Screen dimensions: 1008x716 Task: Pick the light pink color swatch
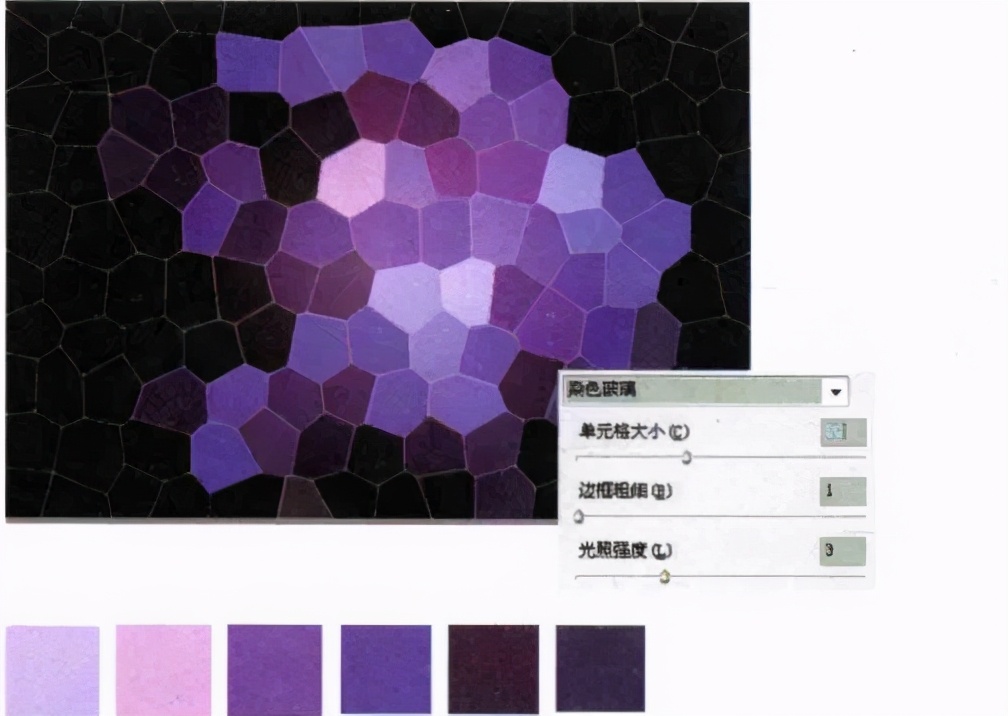pos(164,669)
